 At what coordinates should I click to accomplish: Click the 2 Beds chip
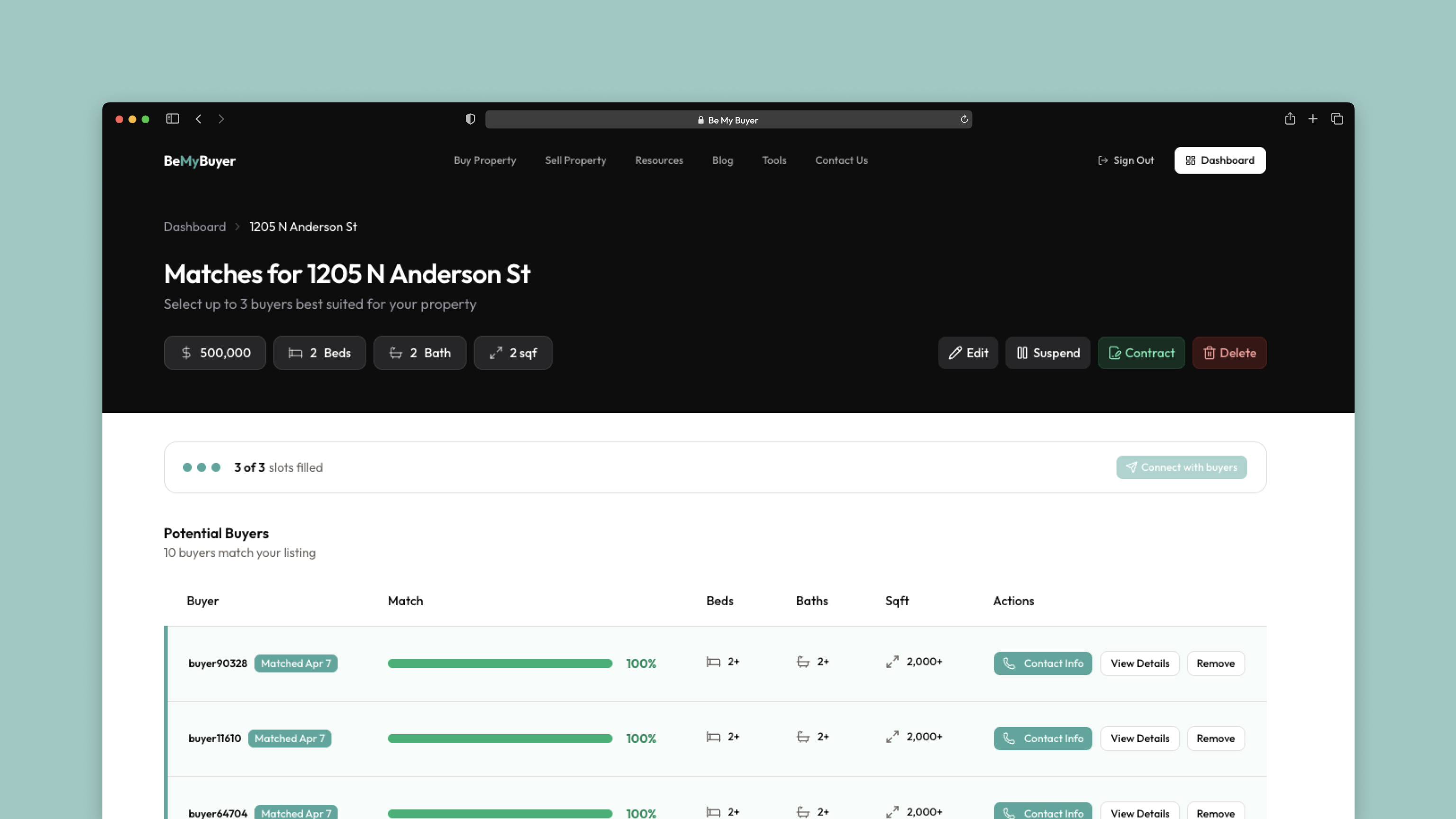[319, 353]
